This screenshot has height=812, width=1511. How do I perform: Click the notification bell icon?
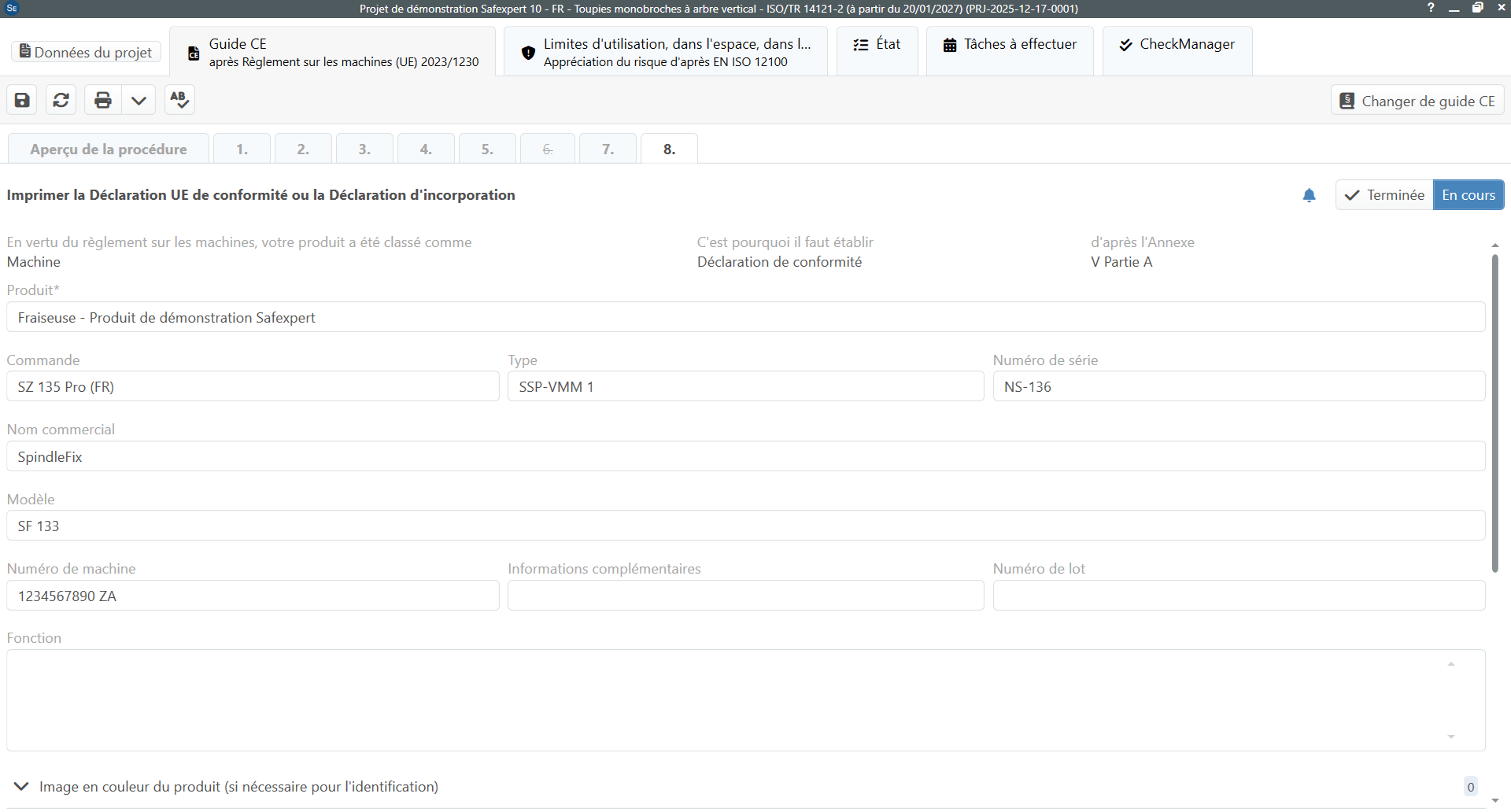(x=1309, y=195)
